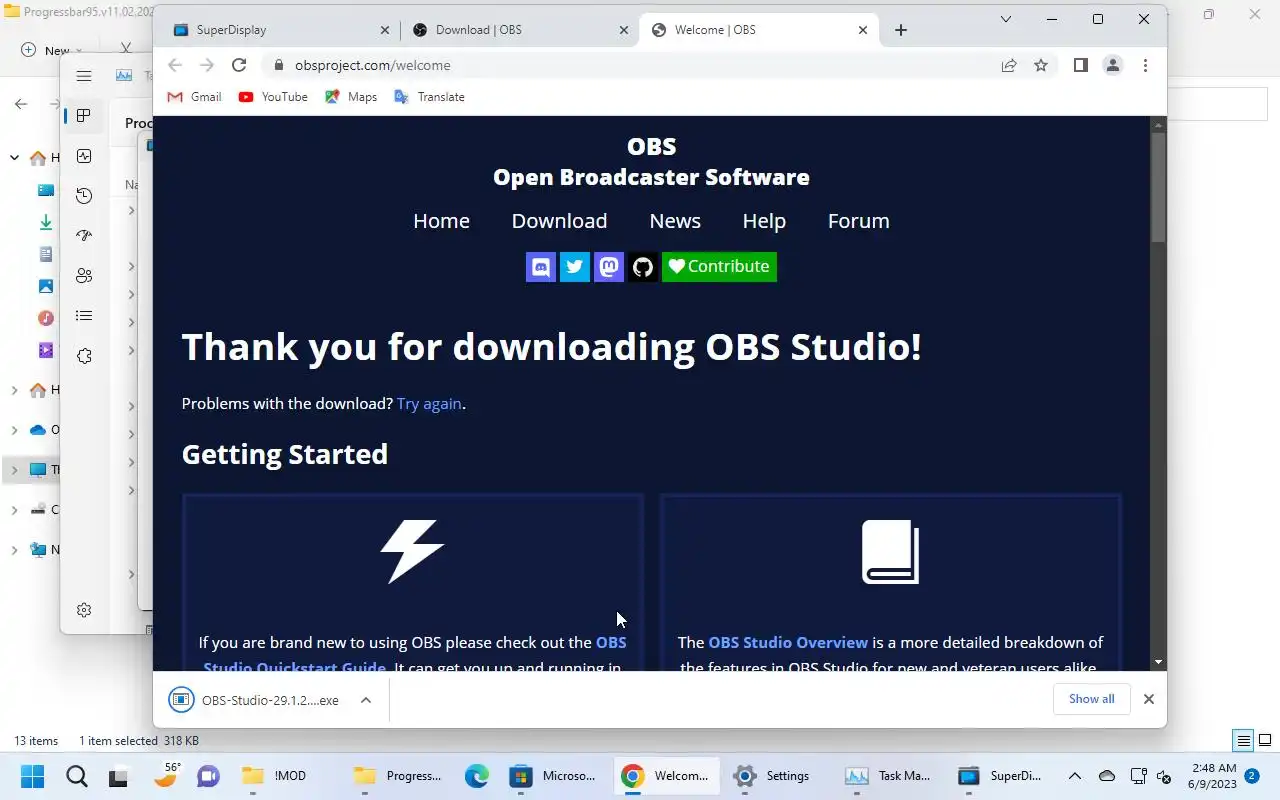Switch Explorer to large icons view
This screenshot has height=800, width=1280.
tap(1265, 741)
